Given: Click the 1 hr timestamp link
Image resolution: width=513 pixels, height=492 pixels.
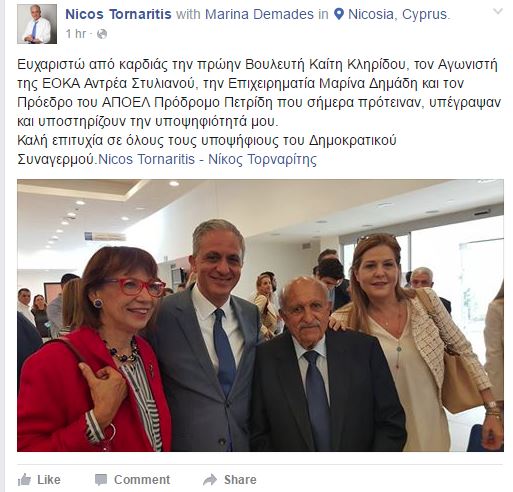Looking at the screenshot, I should tap(76, 34).
